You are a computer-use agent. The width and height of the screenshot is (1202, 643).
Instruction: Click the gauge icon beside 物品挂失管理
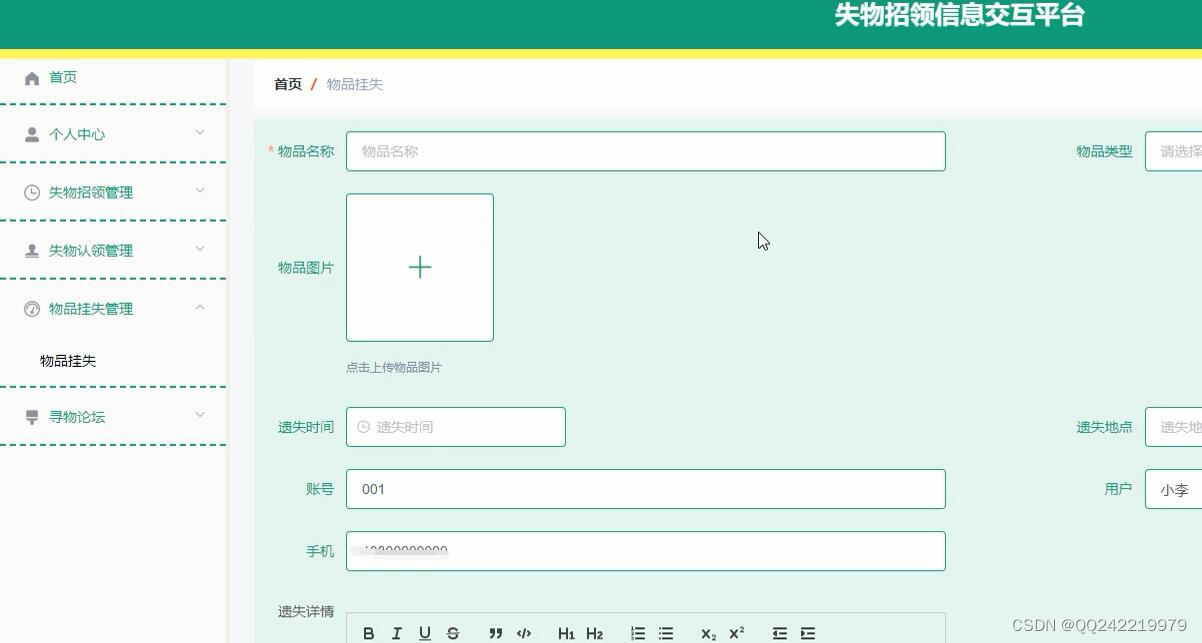coord(32,309)
